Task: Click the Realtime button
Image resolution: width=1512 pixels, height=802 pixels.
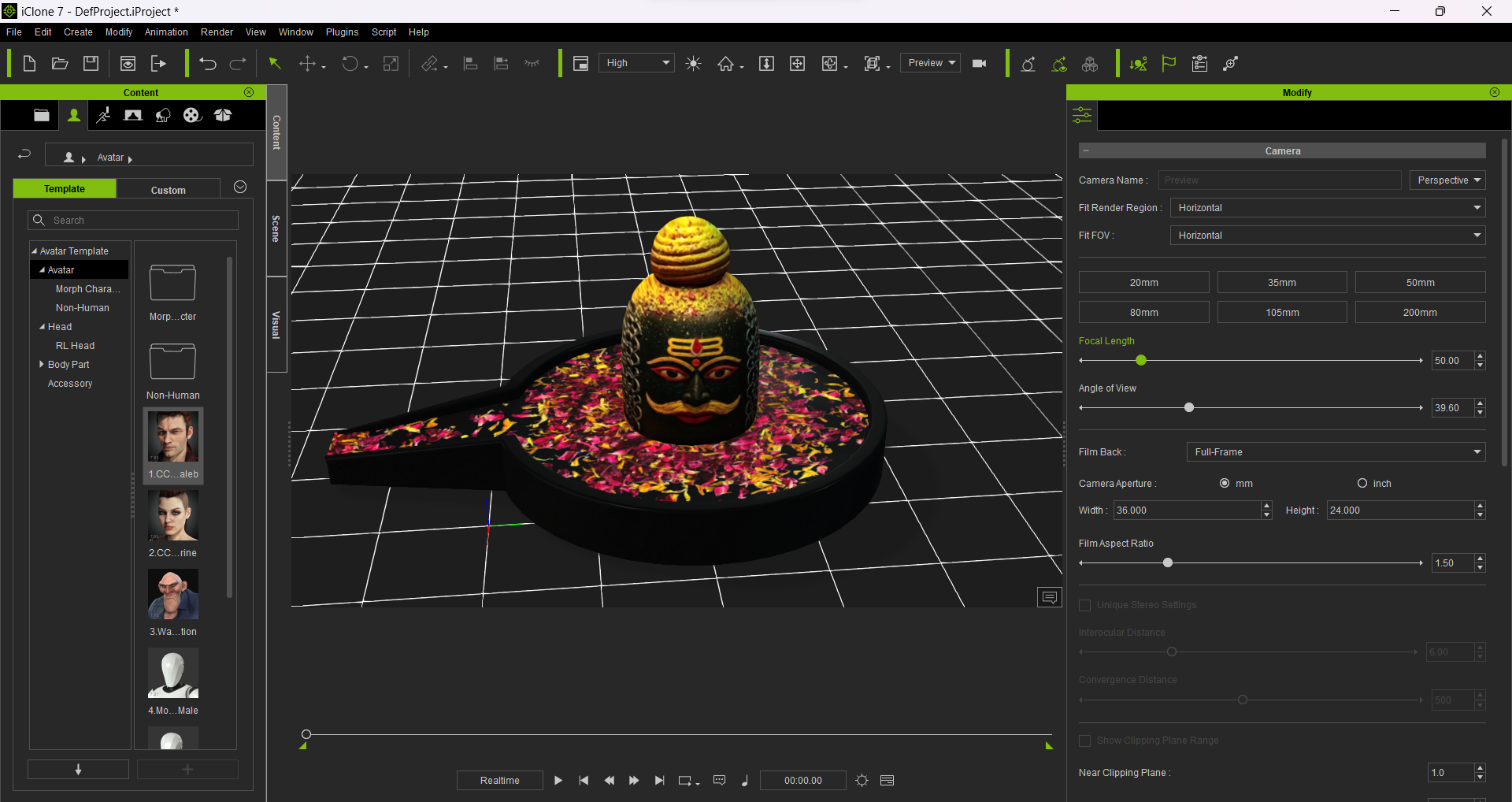Action: 499,781
